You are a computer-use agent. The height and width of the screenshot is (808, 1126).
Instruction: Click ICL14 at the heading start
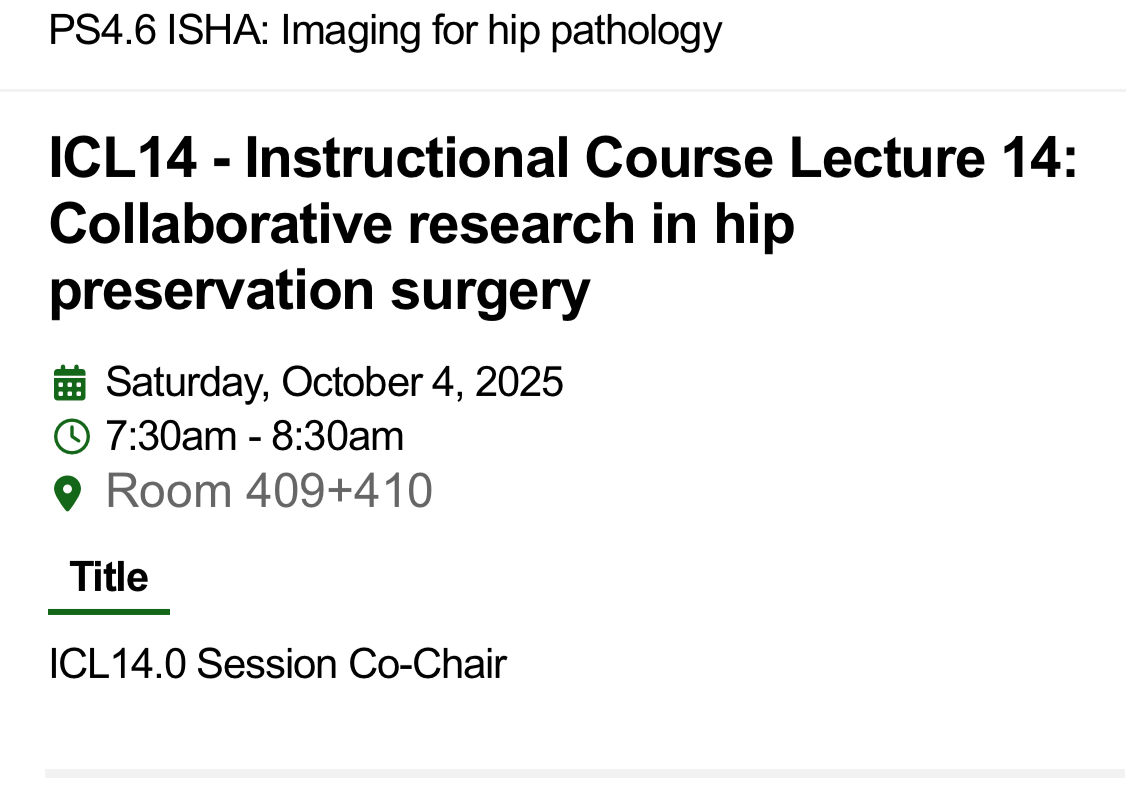pos(123,159)
